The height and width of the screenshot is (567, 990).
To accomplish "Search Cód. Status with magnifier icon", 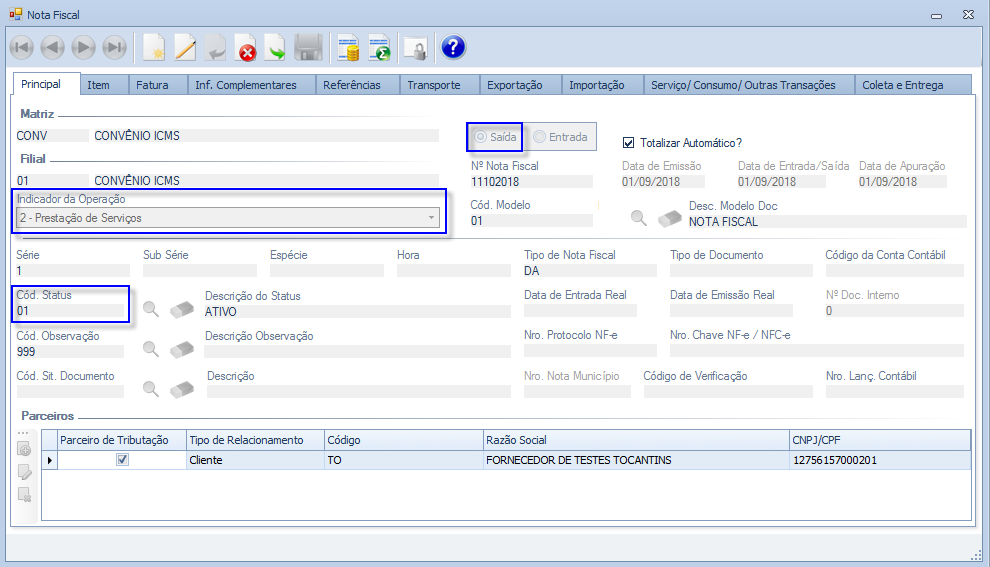I will [150, 309].
